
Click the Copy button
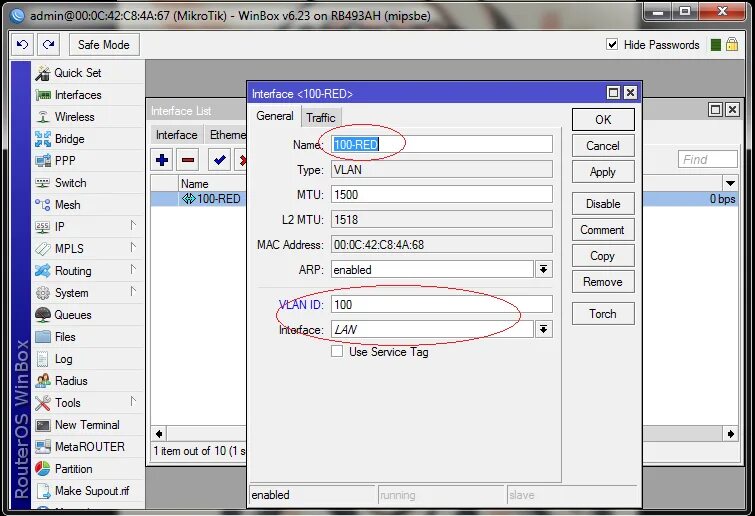[603, 256]
